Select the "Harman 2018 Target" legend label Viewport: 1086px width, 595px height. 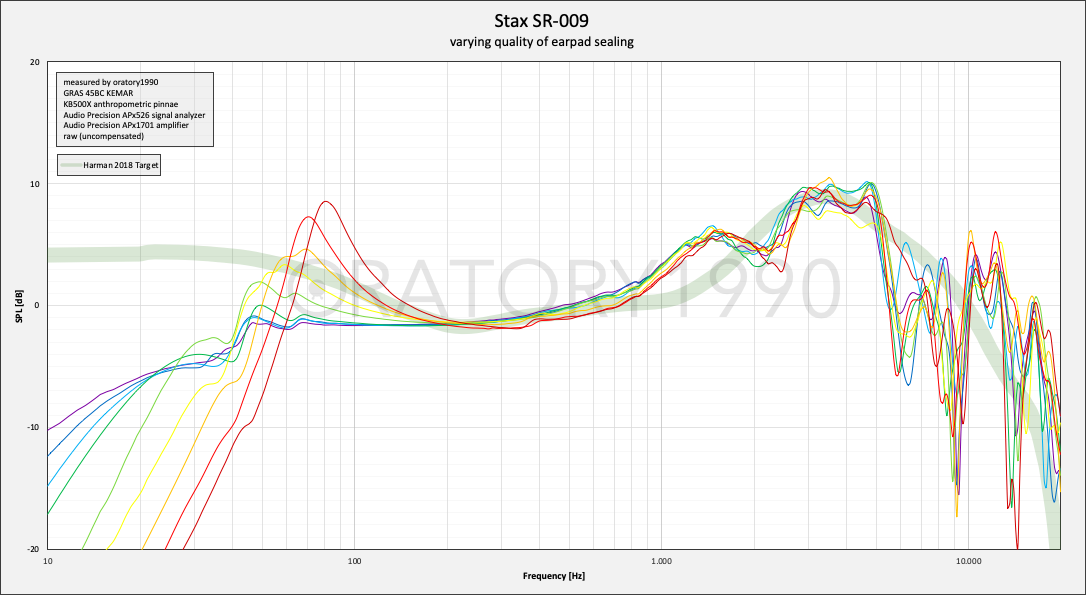(x=121, y=164)
